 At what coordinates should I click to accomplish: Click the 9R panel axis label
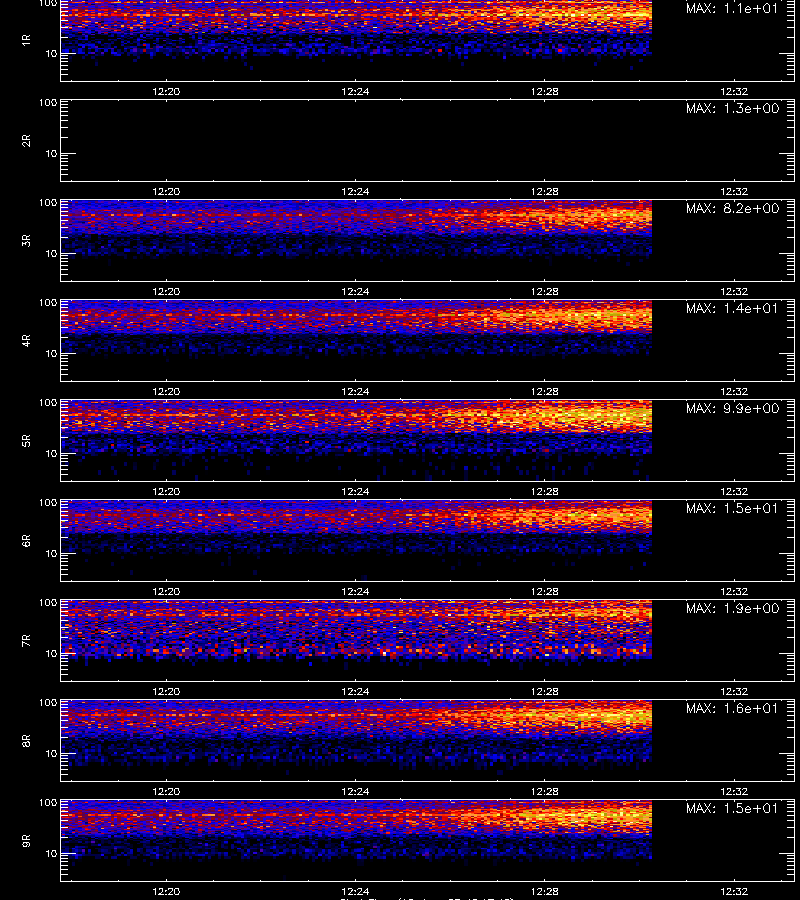[x=26, y=841]
